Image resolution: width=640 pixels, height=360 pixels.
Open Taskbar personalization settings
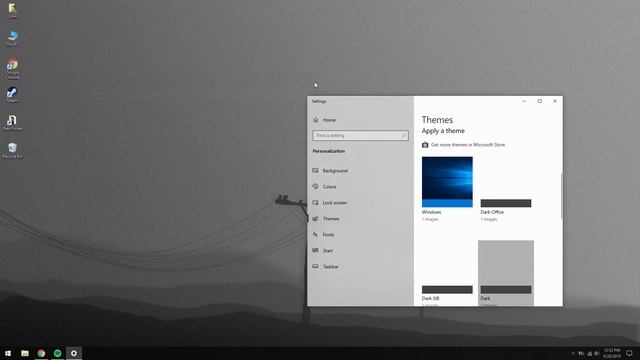click(326, 267)
